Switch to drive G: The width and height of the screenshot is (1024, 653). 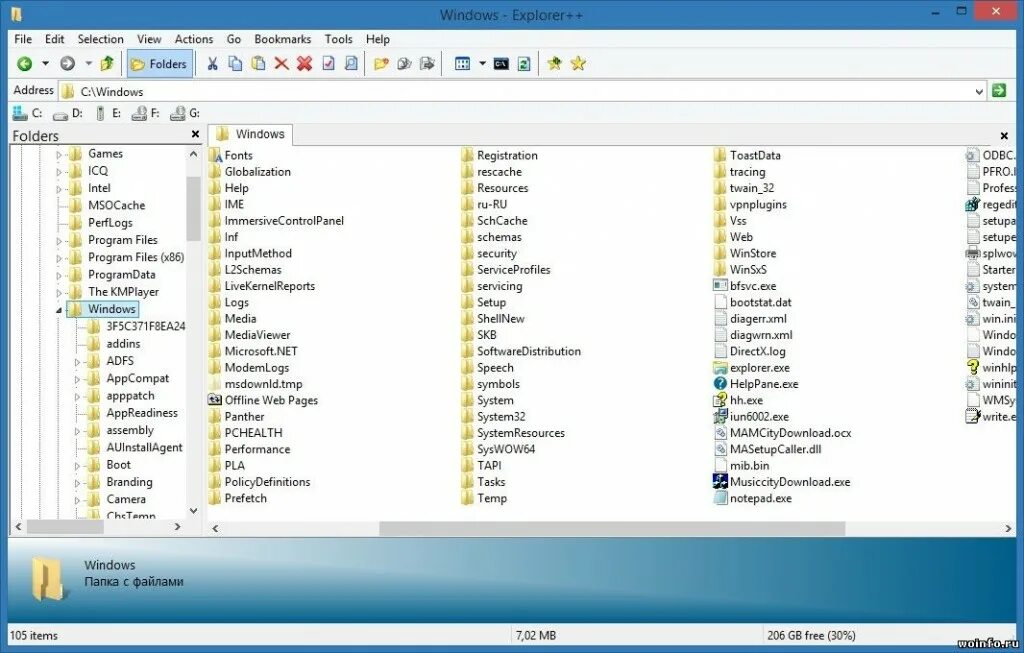[185, 113]
